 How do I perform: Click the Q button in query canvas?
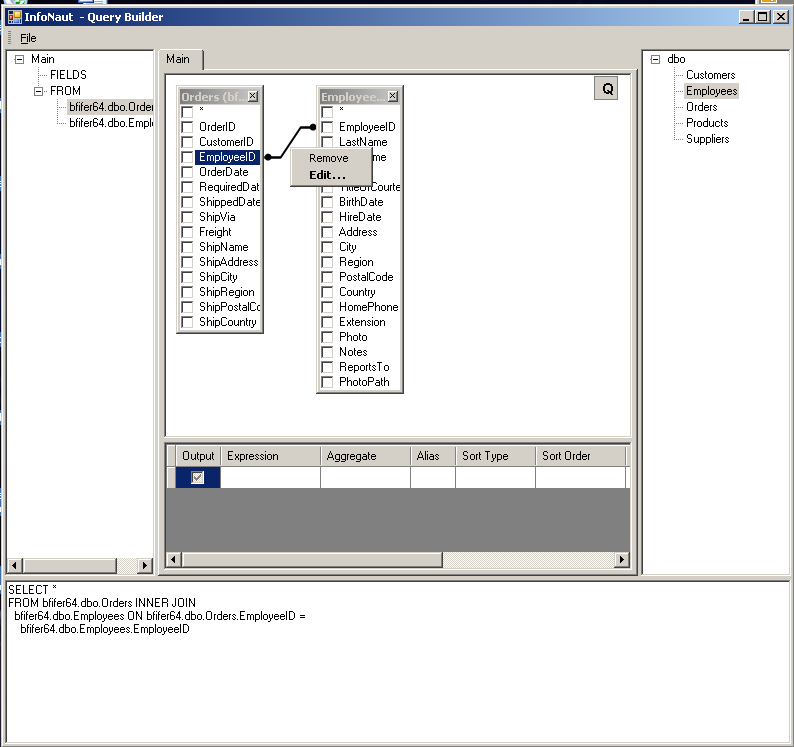point(606,89)
